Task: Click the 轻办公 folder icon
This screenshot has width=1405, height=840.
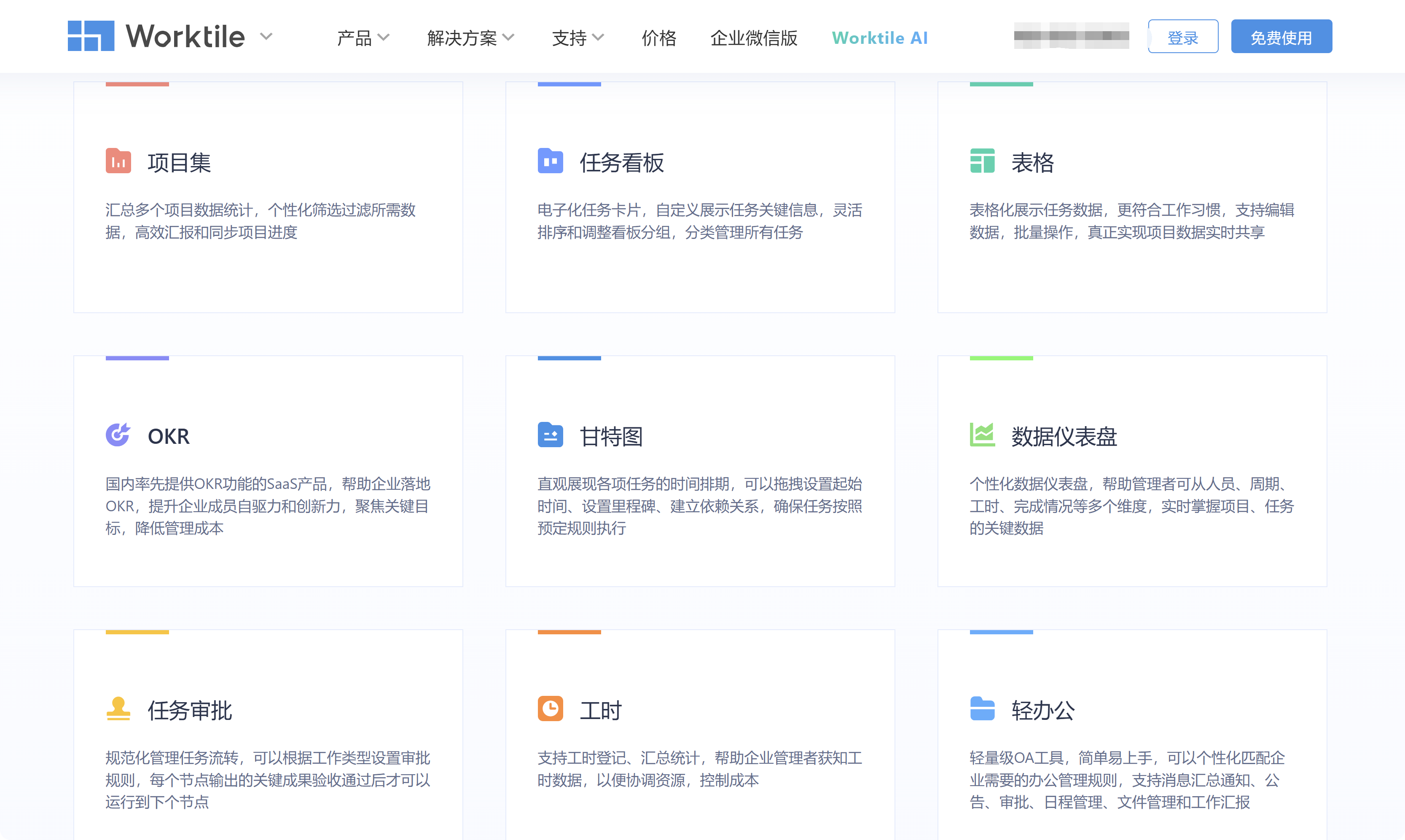Action: coord(982,709)
